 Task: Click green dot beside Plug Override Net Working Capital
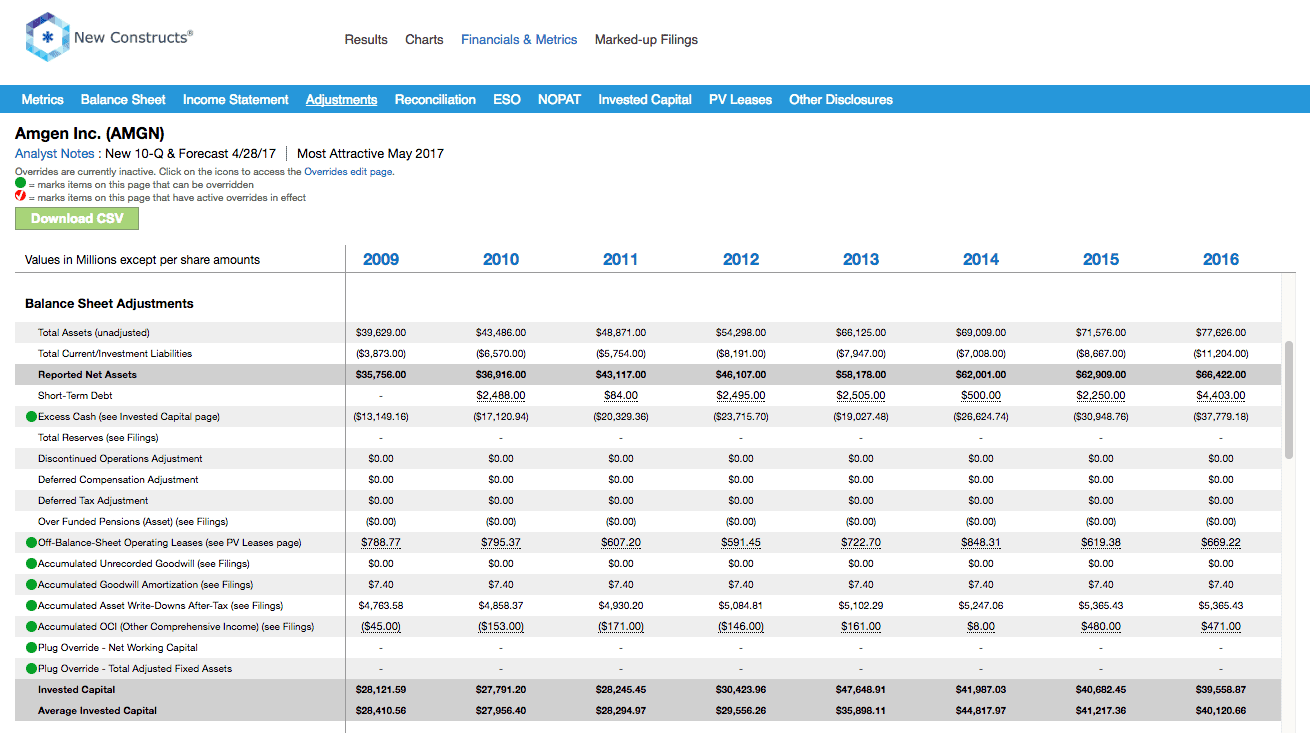click(31, 647)
